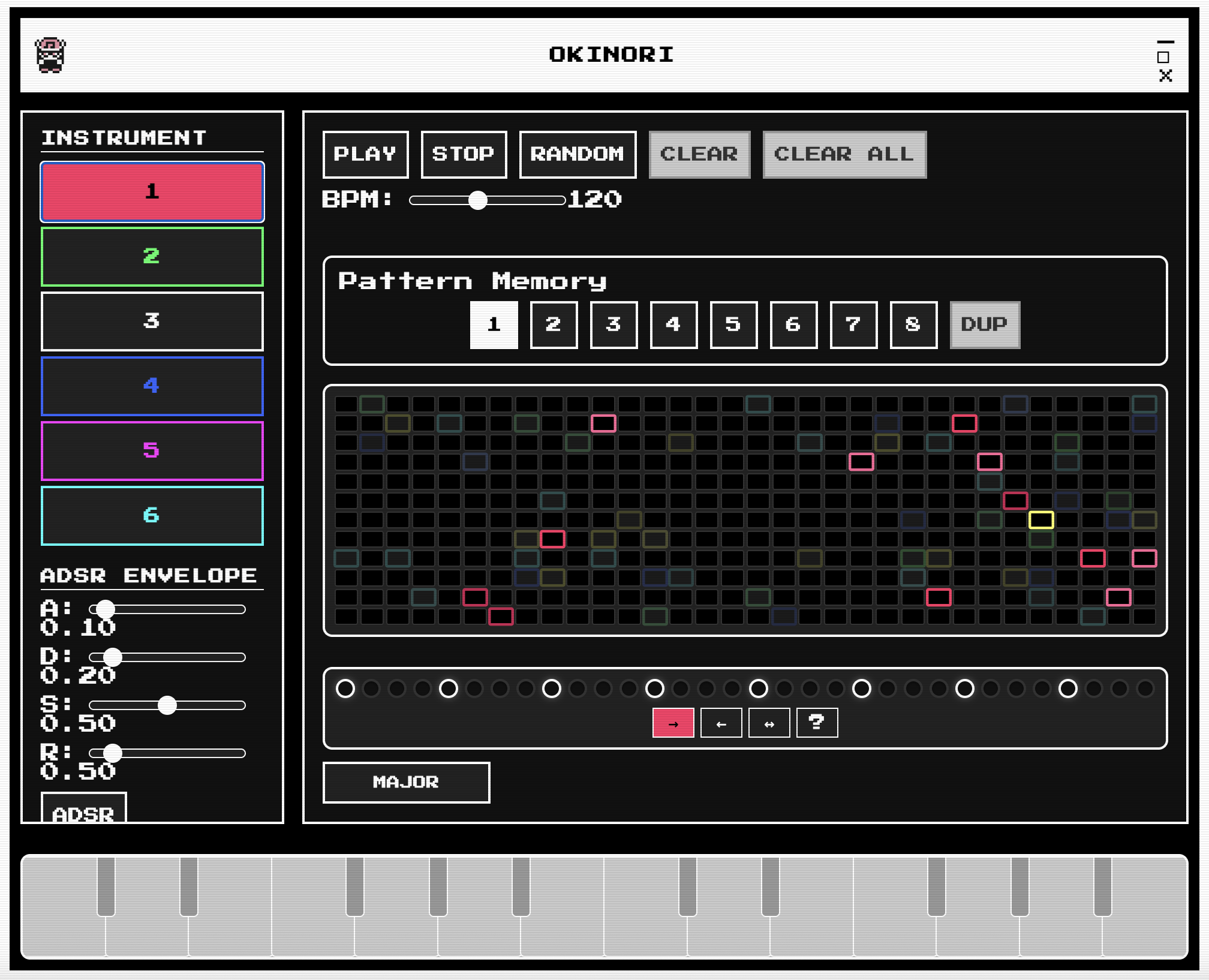Select the backward arrow playback direction
1209x980 pixels.
point(721,723)
